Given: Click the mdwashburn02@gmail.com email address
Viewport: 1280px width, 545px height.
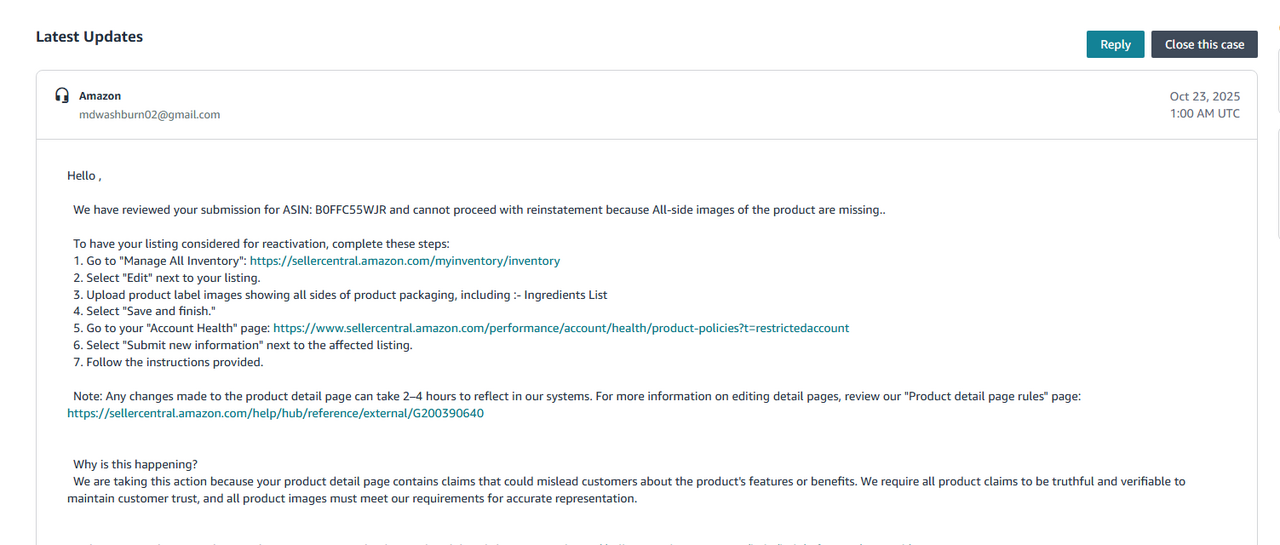Looking at the screenshot, I should coord(150,115).
